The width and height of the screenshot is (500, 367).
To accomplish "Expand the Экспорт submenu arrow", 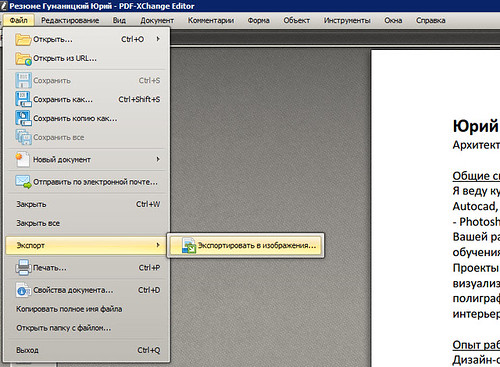I will 158,245.
